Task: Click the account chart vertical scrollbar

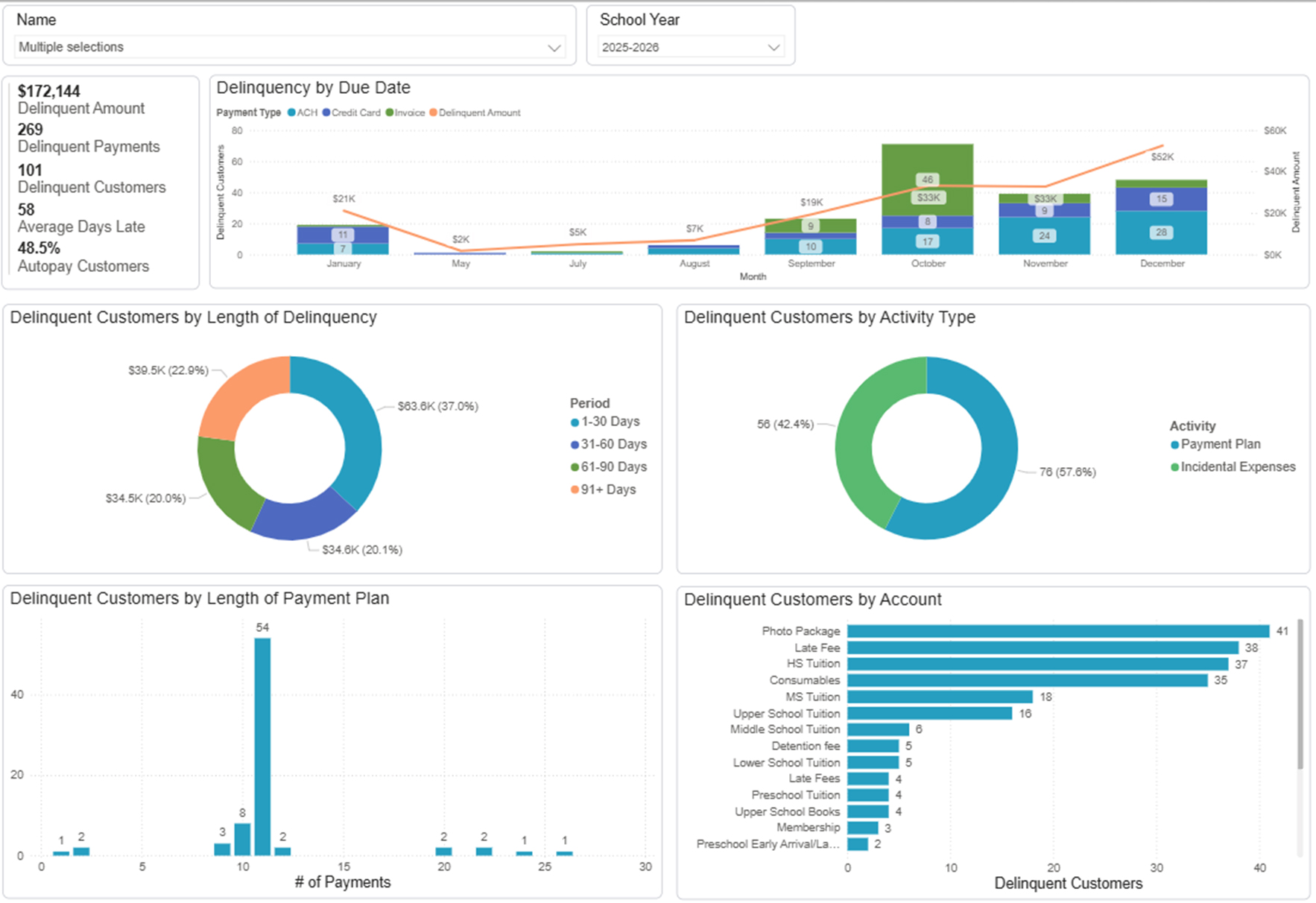Action: pos(1300,693)
